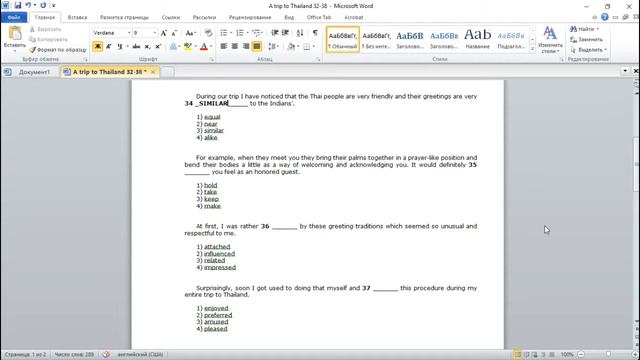Apply subscript formatting

147,47
